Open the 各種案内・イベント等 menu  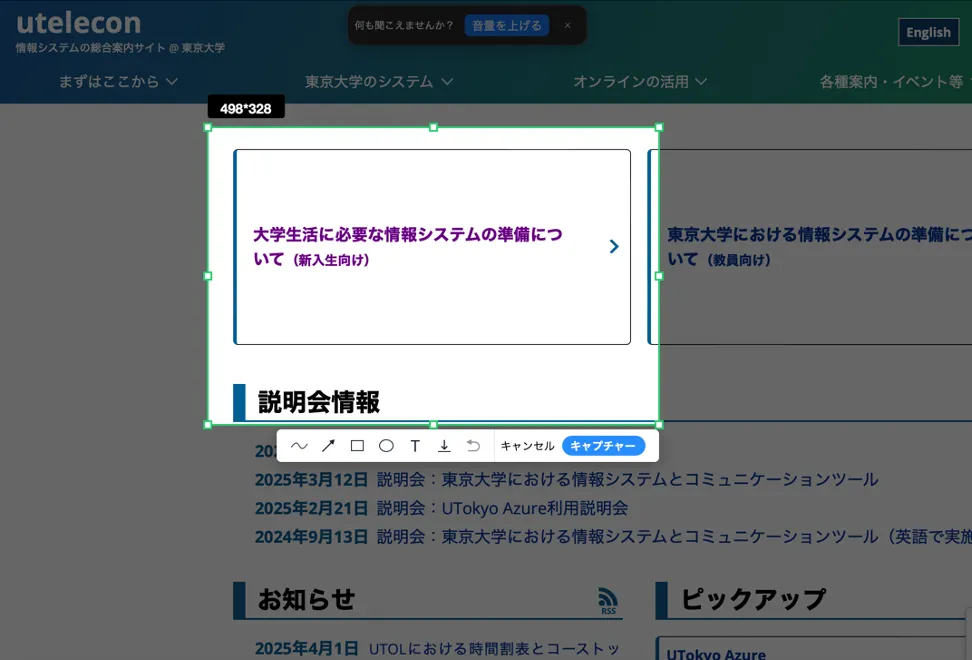[892, 82]
